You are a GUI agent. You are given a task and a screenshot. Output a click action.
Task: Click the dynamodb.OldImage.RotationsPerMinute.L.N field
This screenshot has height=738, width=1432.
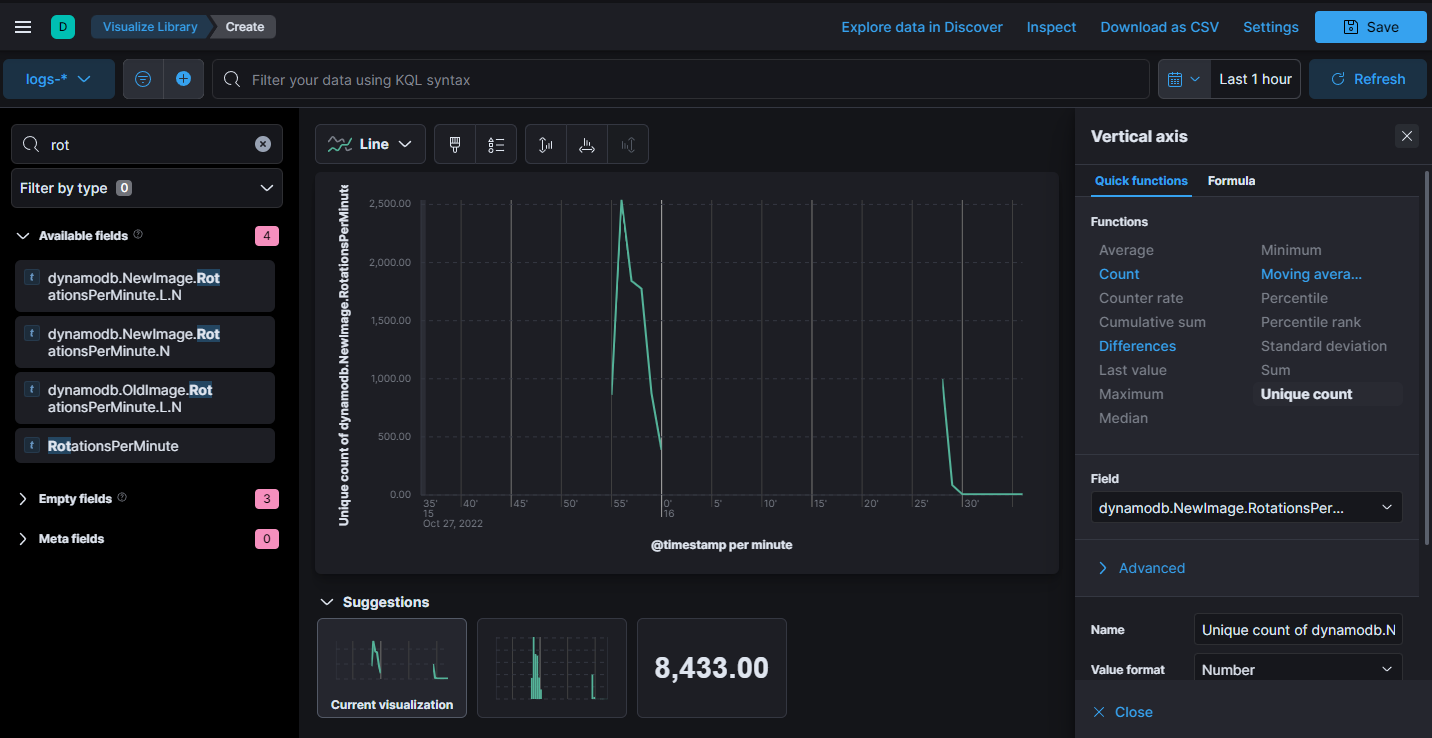click(145, 398)
